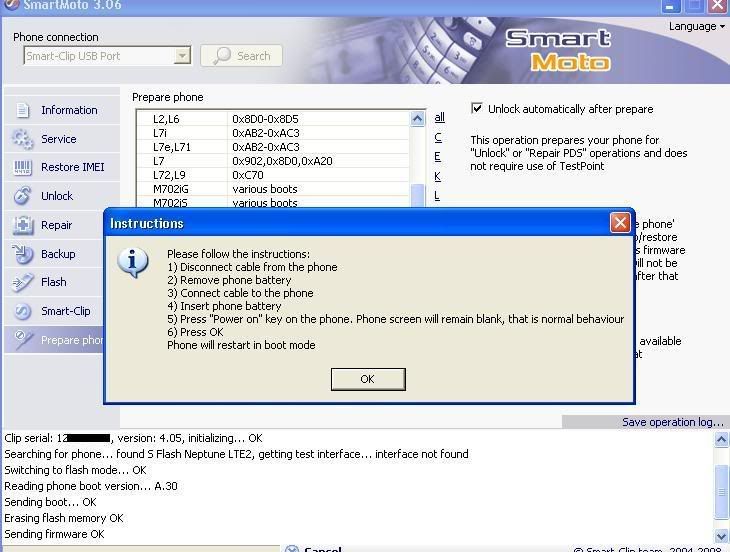This screenshot has height=552, width=730.
Task: Select the M702iG phone model row
Action: tap(273, 189)
